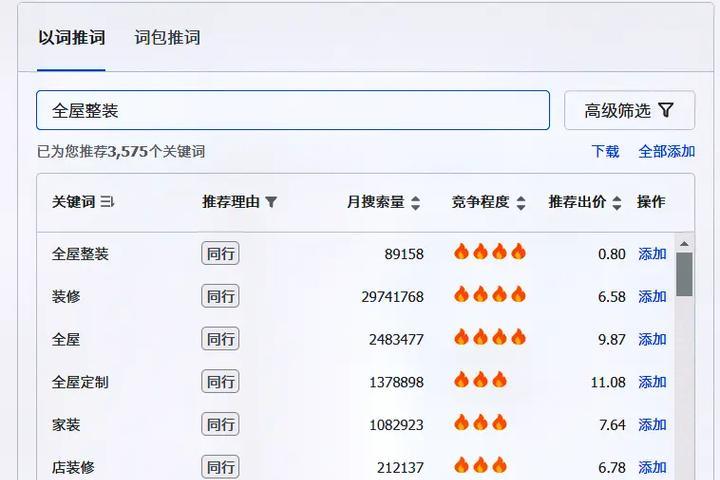Click the search volume value 1082923

tap(396, 425)
